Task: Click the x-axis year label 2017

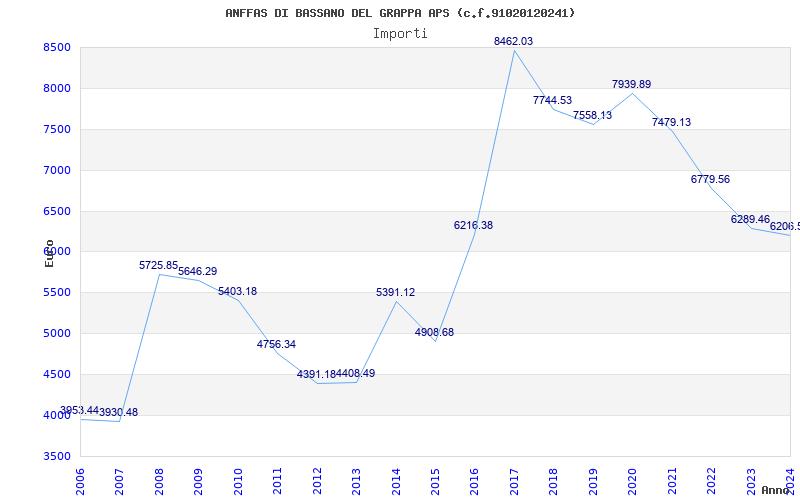Action: (514, 481)
